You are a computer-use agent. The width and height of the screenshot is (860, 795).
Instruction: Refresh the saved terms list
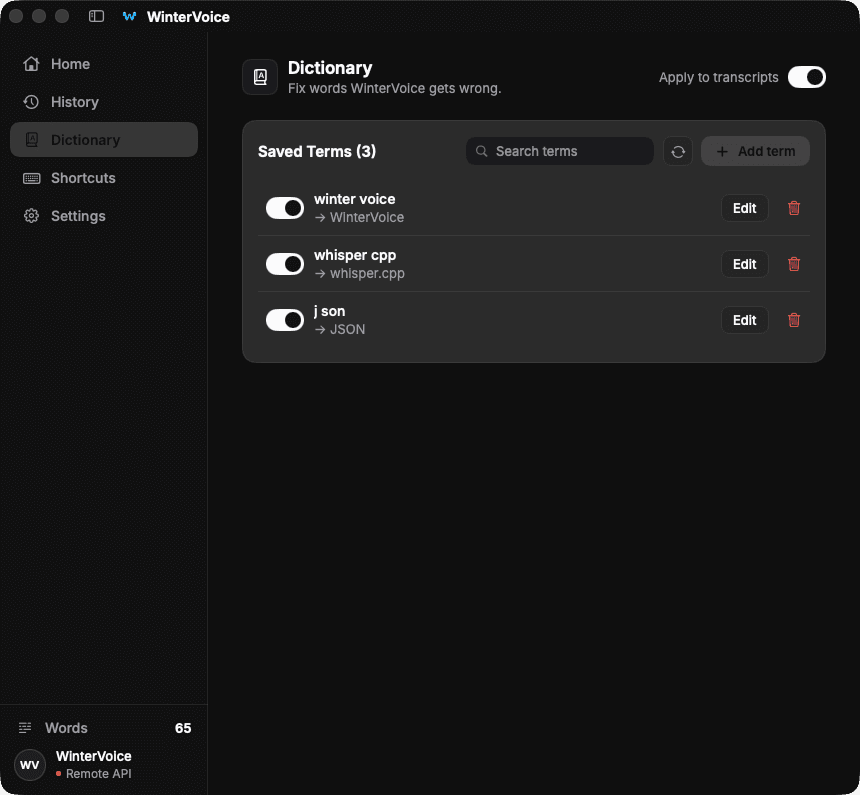coord(678,151)
